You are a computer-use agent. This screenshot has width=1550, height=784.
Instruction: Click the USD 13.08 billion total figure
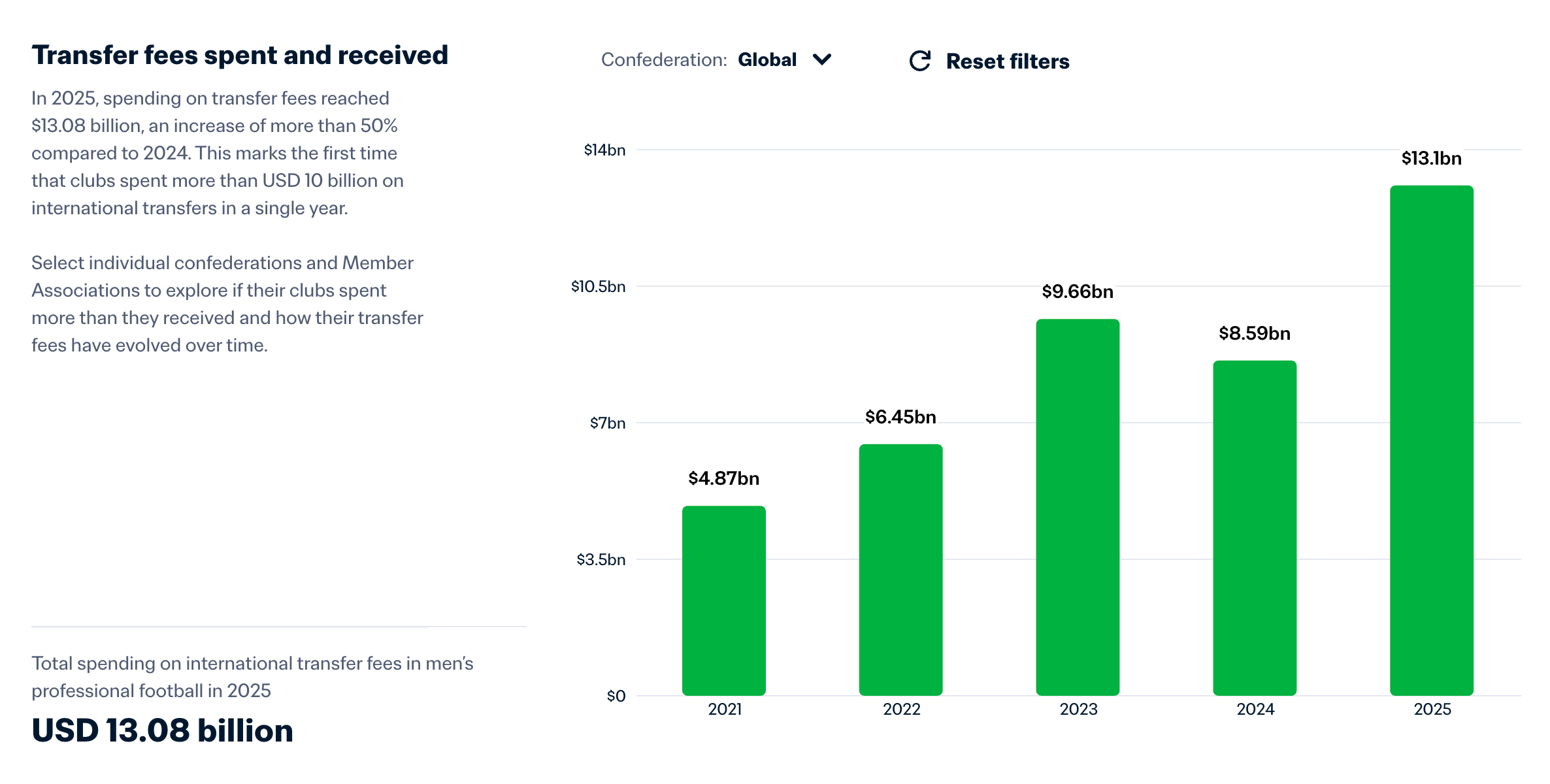click(x=162, y=730)
